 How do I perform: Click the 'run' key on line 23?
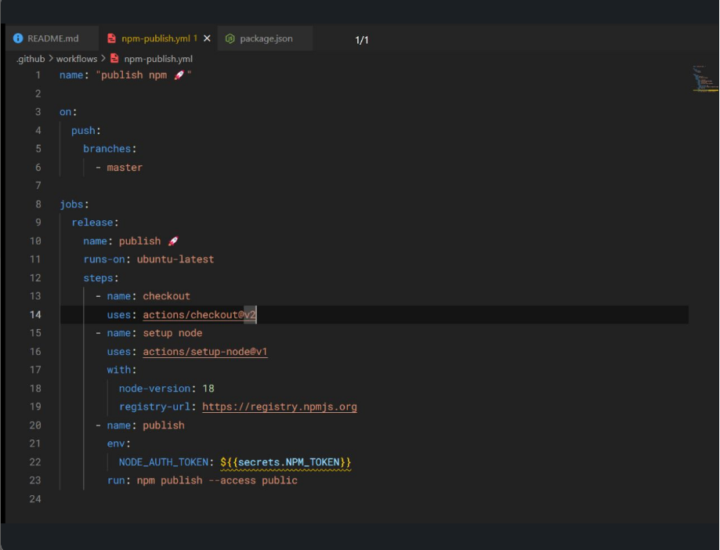pyautogui.click(x=116, y=481)
